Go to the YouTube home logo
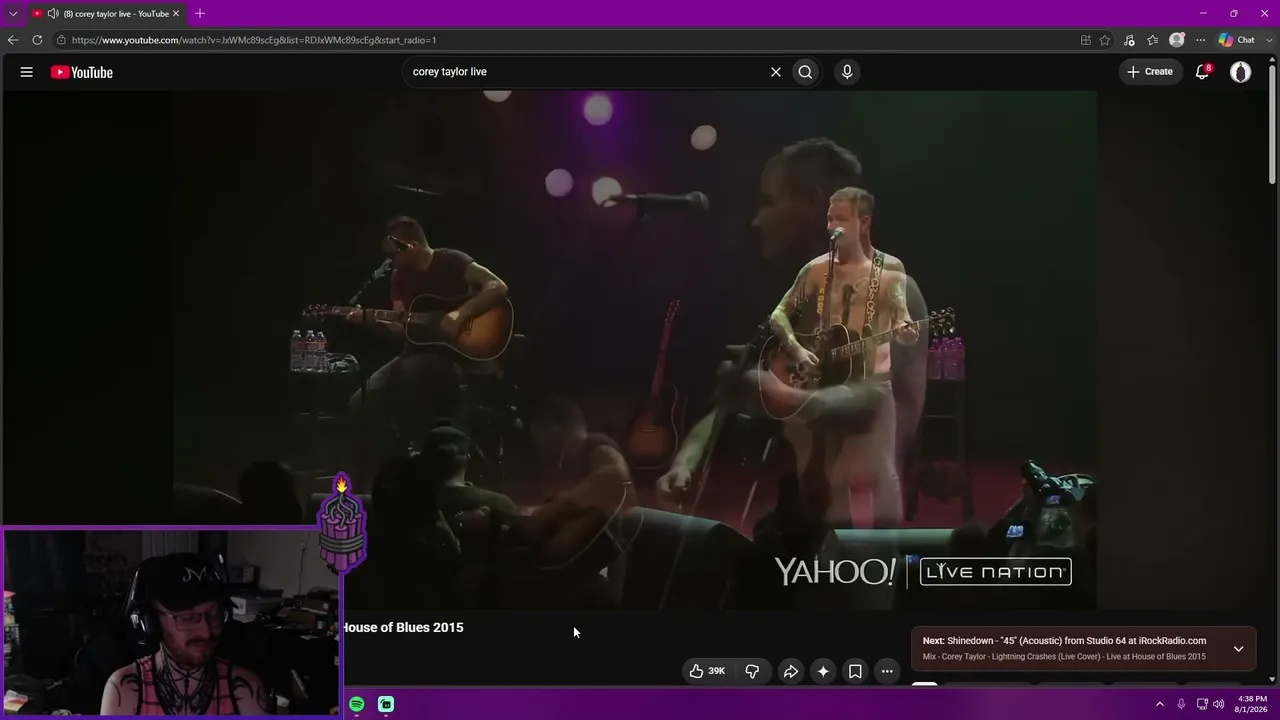This screenshot has width=1280, height=720. point(82,72)
